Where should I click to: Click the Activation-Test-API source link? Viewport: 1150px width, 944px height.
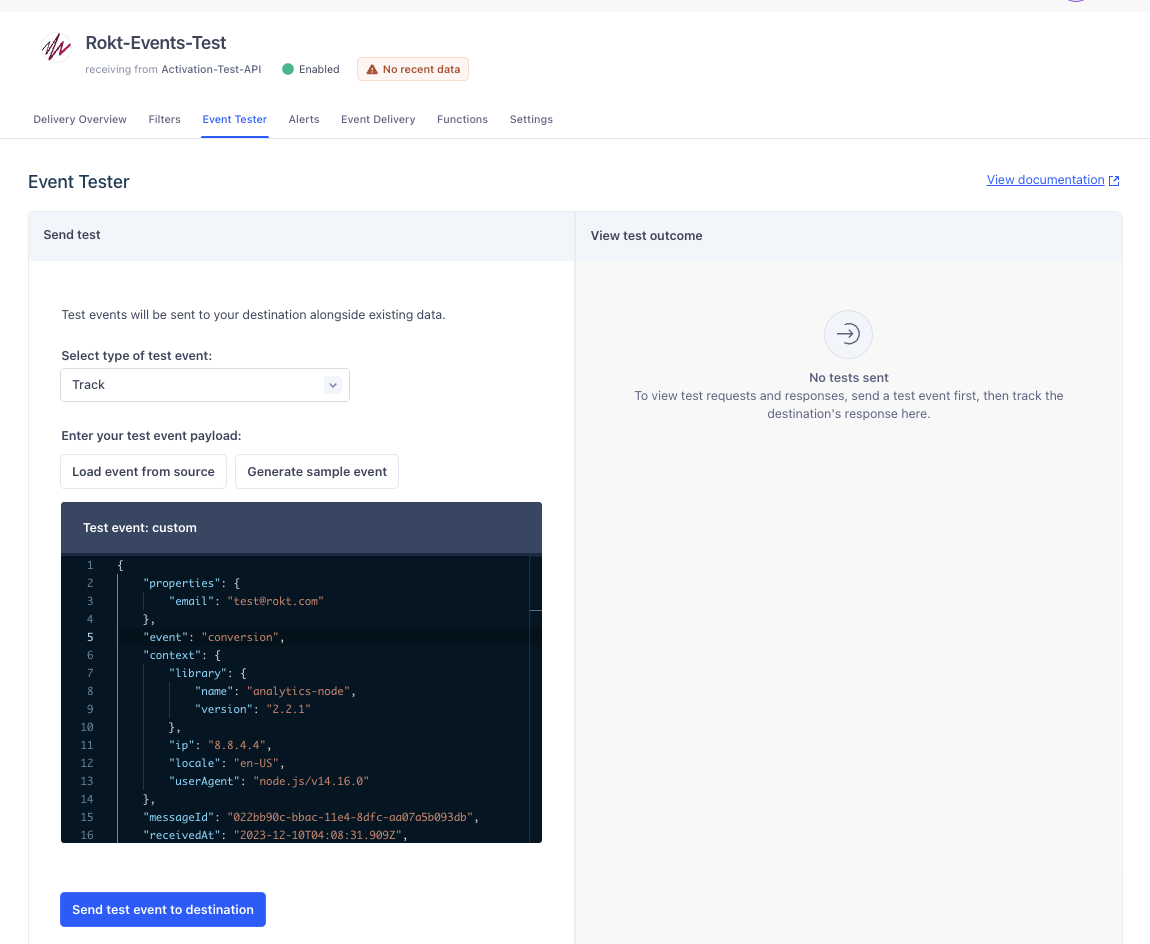pos(211,70)
